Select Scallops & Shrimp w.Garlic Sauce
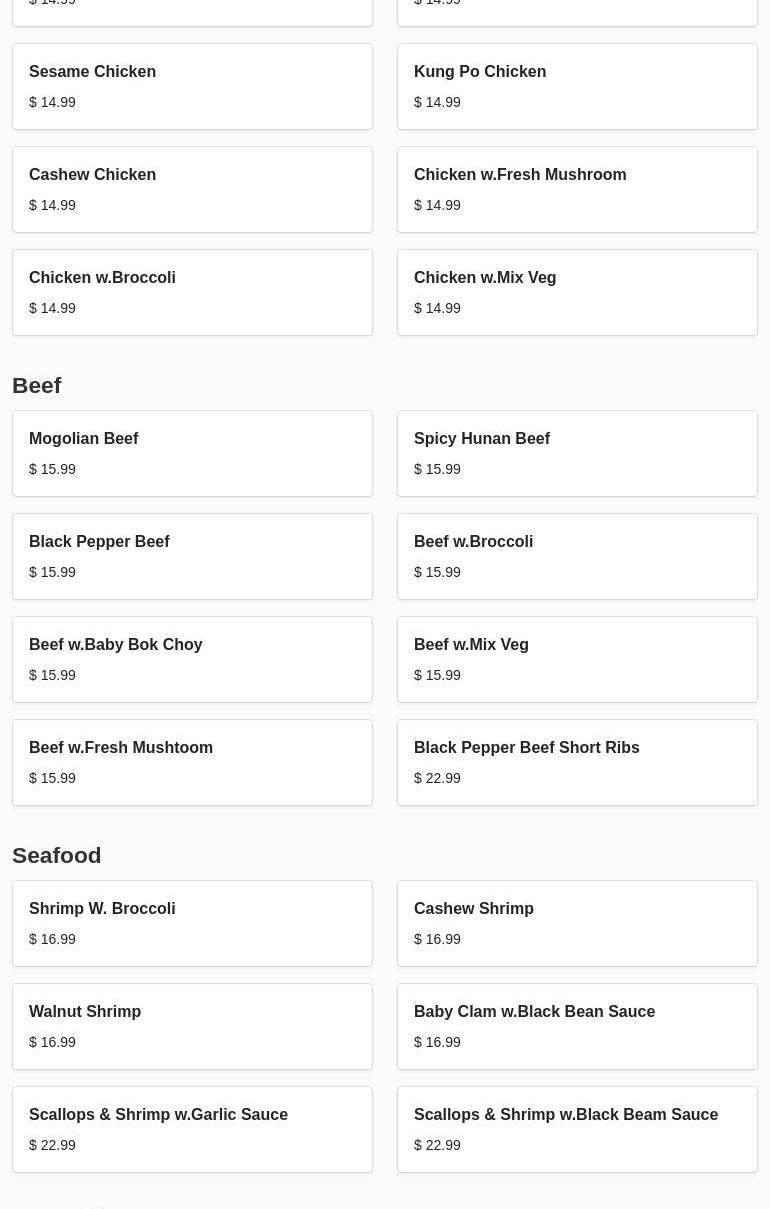Image resolution: width=770 pixels, height=1209 pixels. 192,1129
